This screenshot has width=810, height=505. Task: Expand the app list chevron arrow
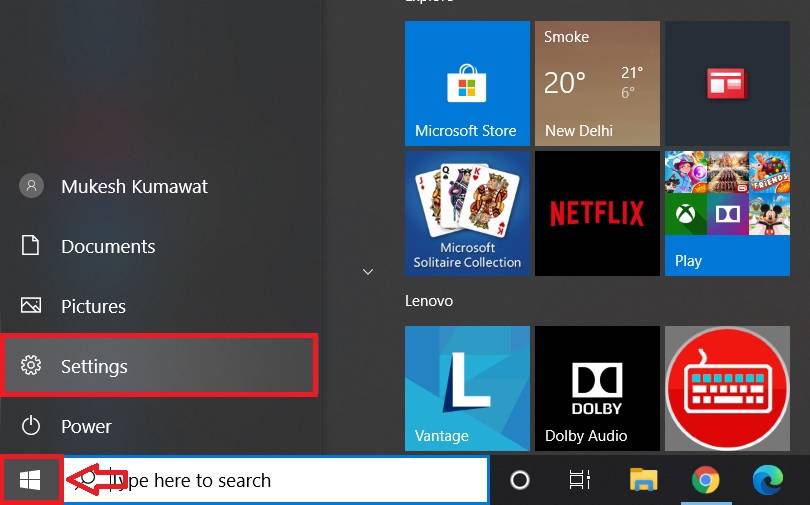click(368, 272)
